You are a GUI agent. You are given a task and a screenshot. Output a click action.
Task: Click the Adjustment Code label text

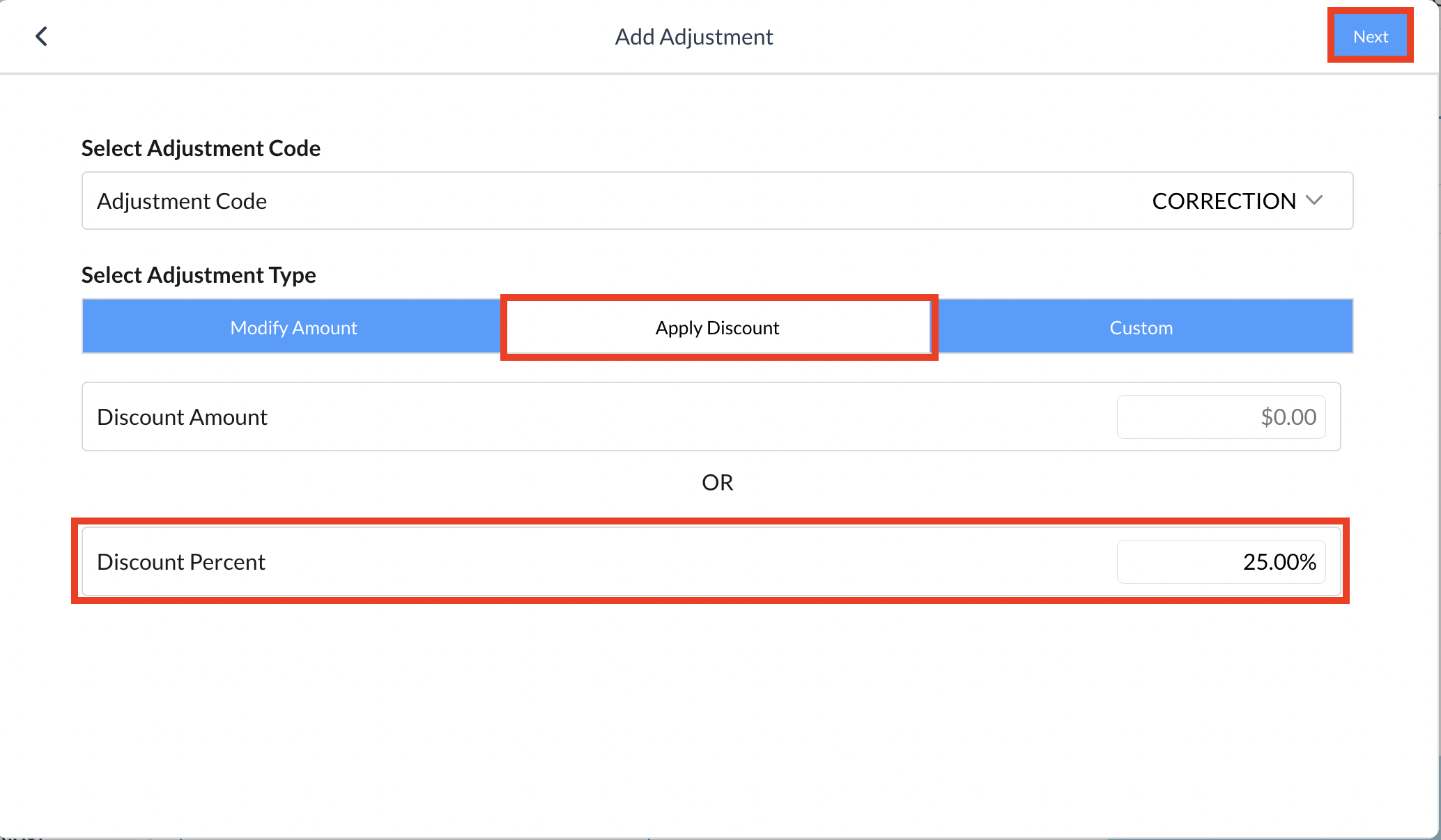tap(182, 201)
